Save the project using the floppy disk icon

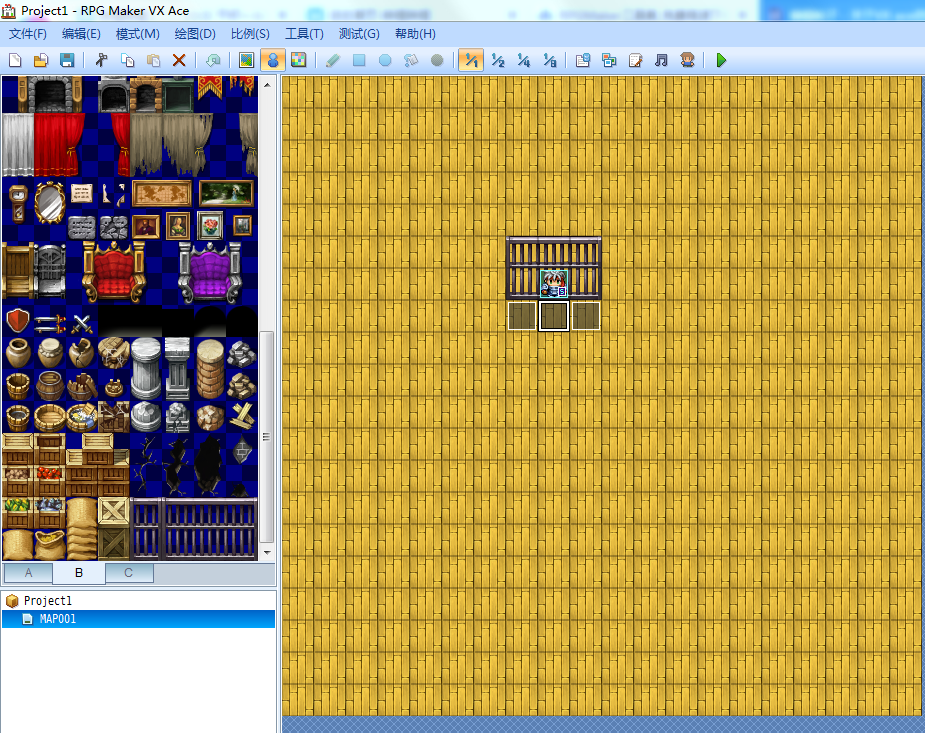click(x=67, y=60)
